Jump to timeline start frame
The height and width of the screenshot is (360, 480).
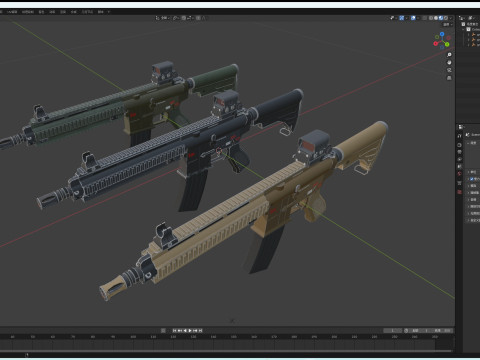point(174,330)
